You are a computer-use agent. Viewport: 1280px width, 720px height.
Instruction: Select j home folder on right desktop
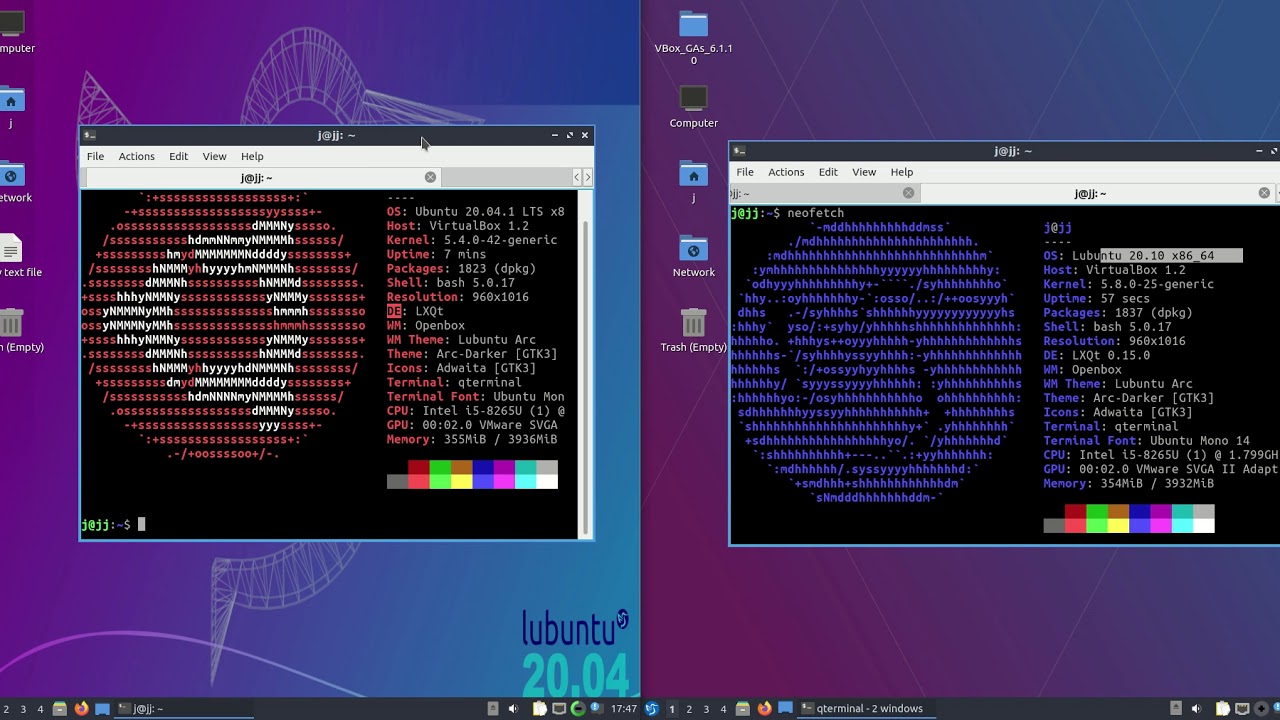(x=693, y=182)
